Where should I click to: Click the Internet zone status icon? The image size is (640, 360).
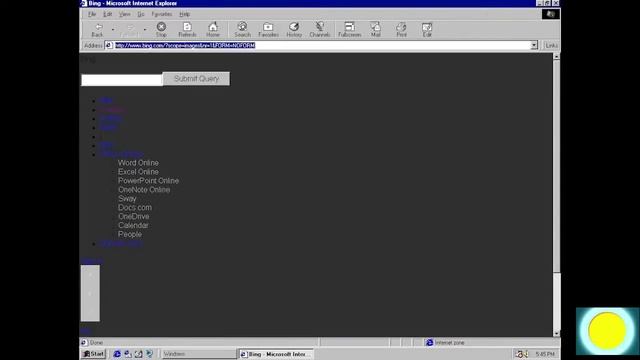point(429,342)
